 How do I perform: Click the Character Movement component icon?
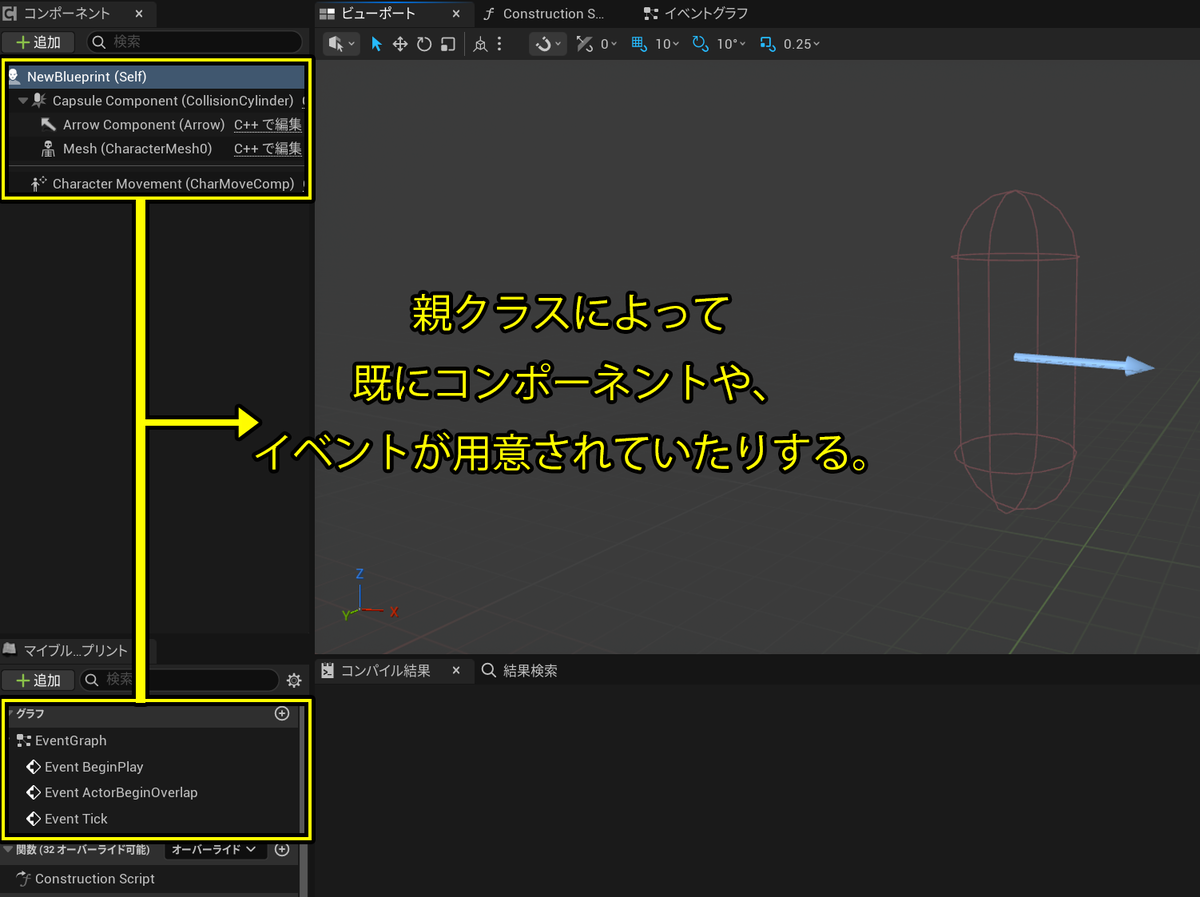tap(39, 184)
